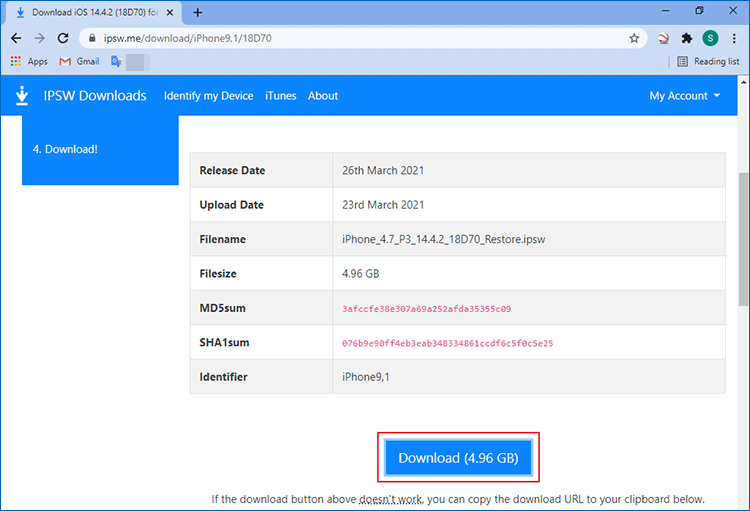Open the About nav link

[323, 96]
